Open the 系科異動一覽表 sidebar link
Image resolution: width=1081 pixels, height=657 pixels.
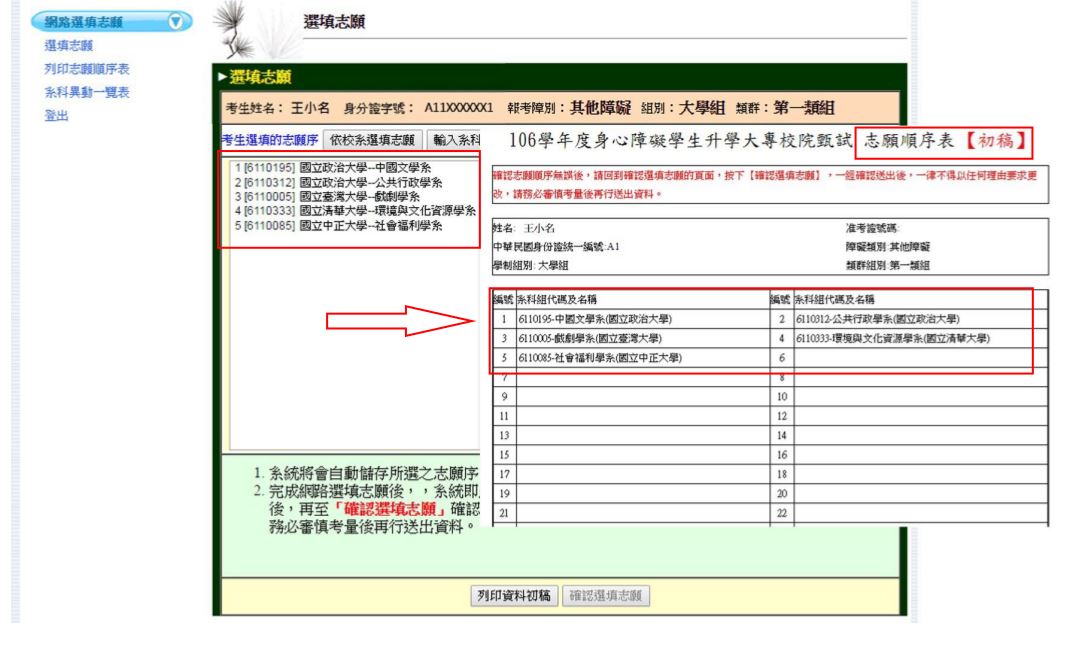point(87,92)
